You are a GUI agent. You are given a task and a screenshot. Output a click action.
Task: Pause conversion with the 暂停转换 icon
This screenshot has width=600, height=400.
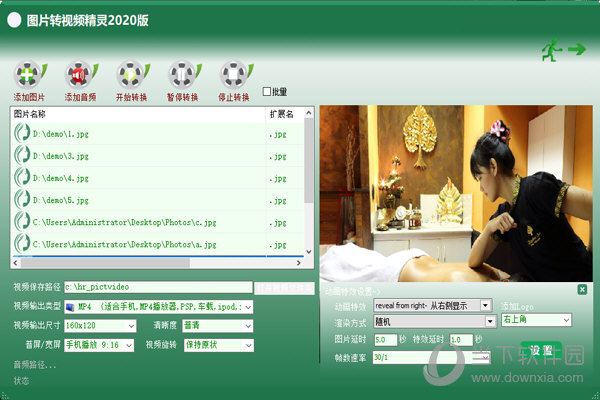click(183, 75)
